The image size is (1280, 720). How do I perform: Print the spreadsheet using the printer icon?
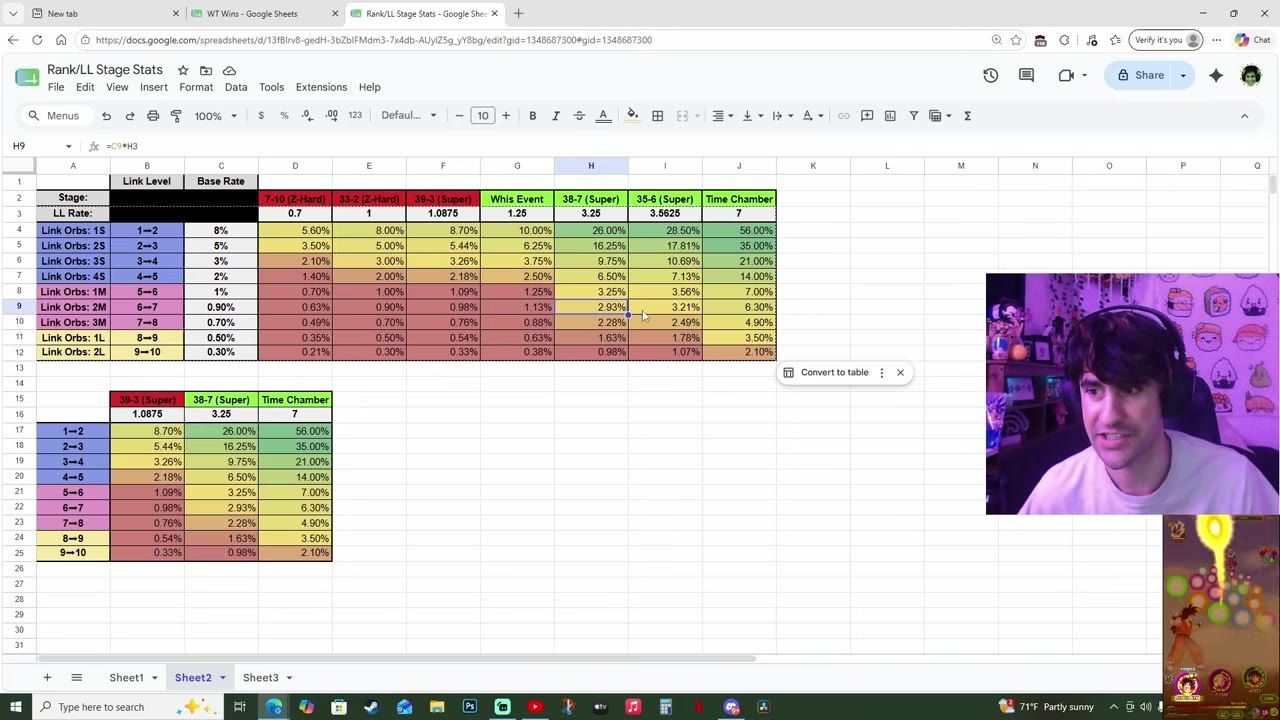[153, 116]
